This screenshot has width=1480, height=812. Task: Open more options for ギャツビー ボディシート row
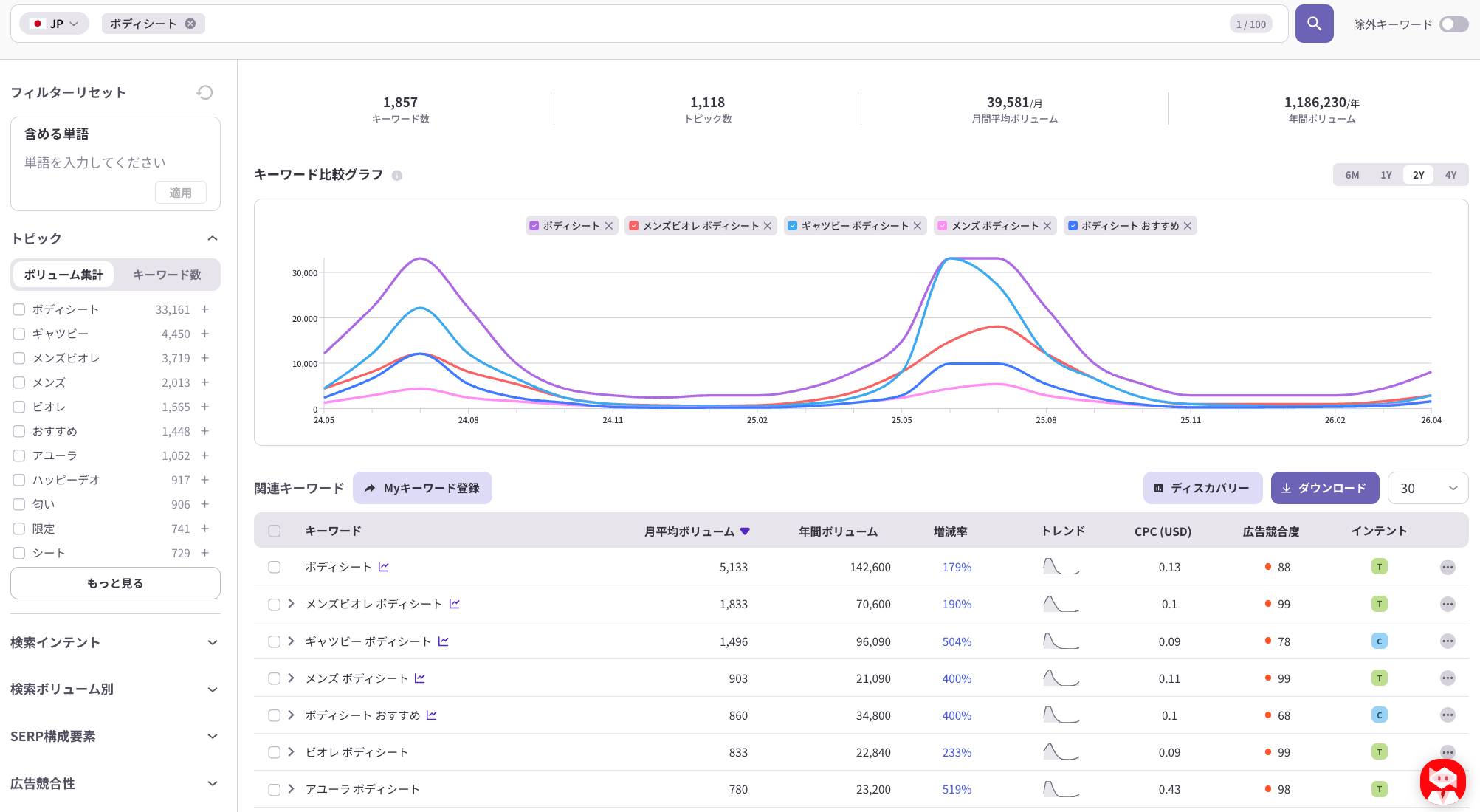click(x=1448, y=641)
